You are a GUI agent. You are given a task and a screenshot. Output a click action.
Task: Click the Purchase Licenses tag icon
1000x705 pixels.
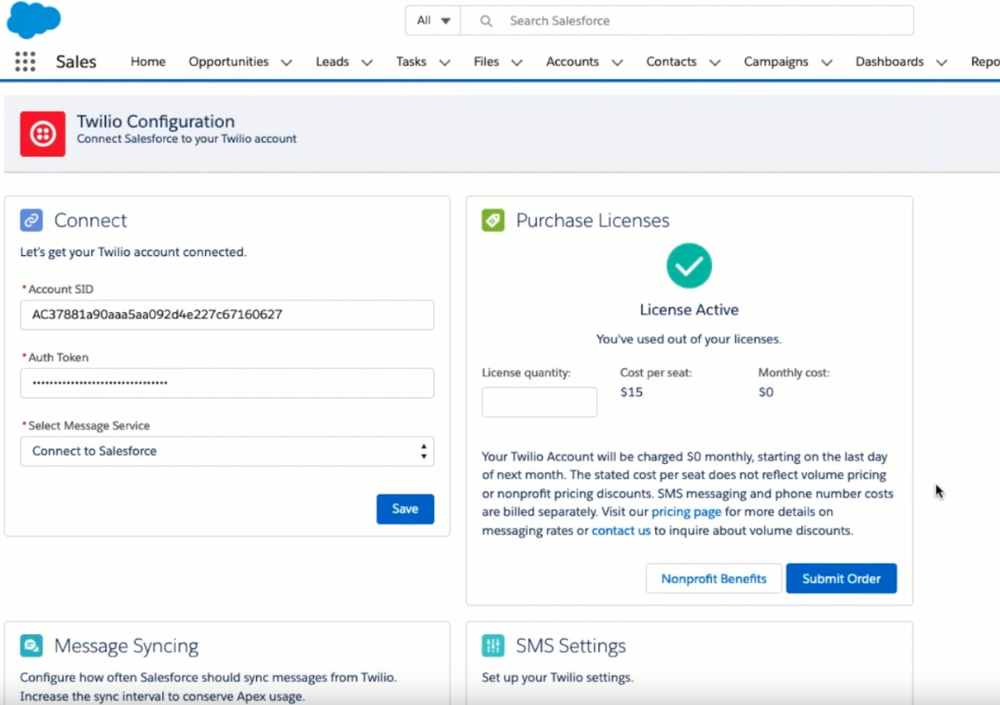click(x=492, y=220)
